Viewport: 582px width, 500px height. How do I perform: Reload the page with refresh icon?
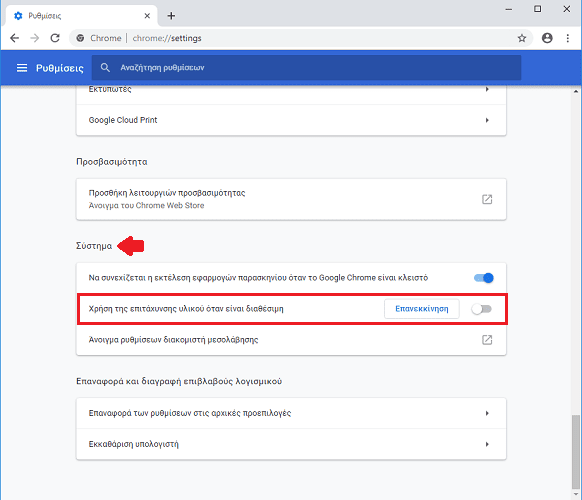point(55,38)
